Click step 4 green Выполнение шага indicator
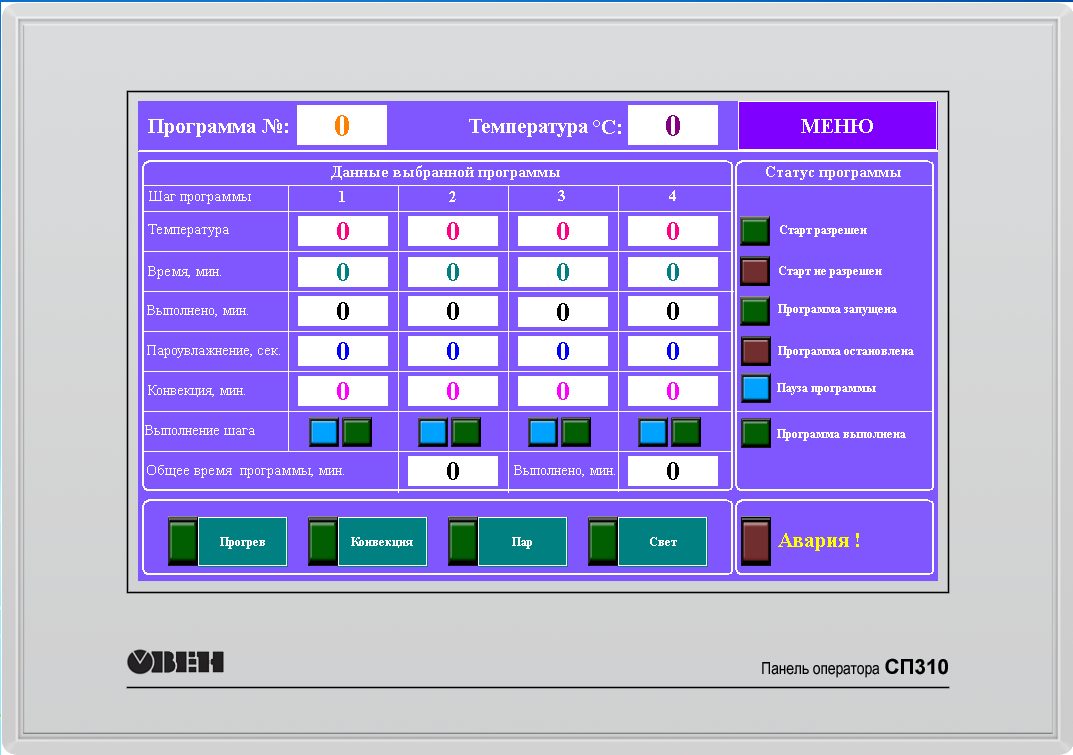 pyautogui.click(x=685, y=432)
